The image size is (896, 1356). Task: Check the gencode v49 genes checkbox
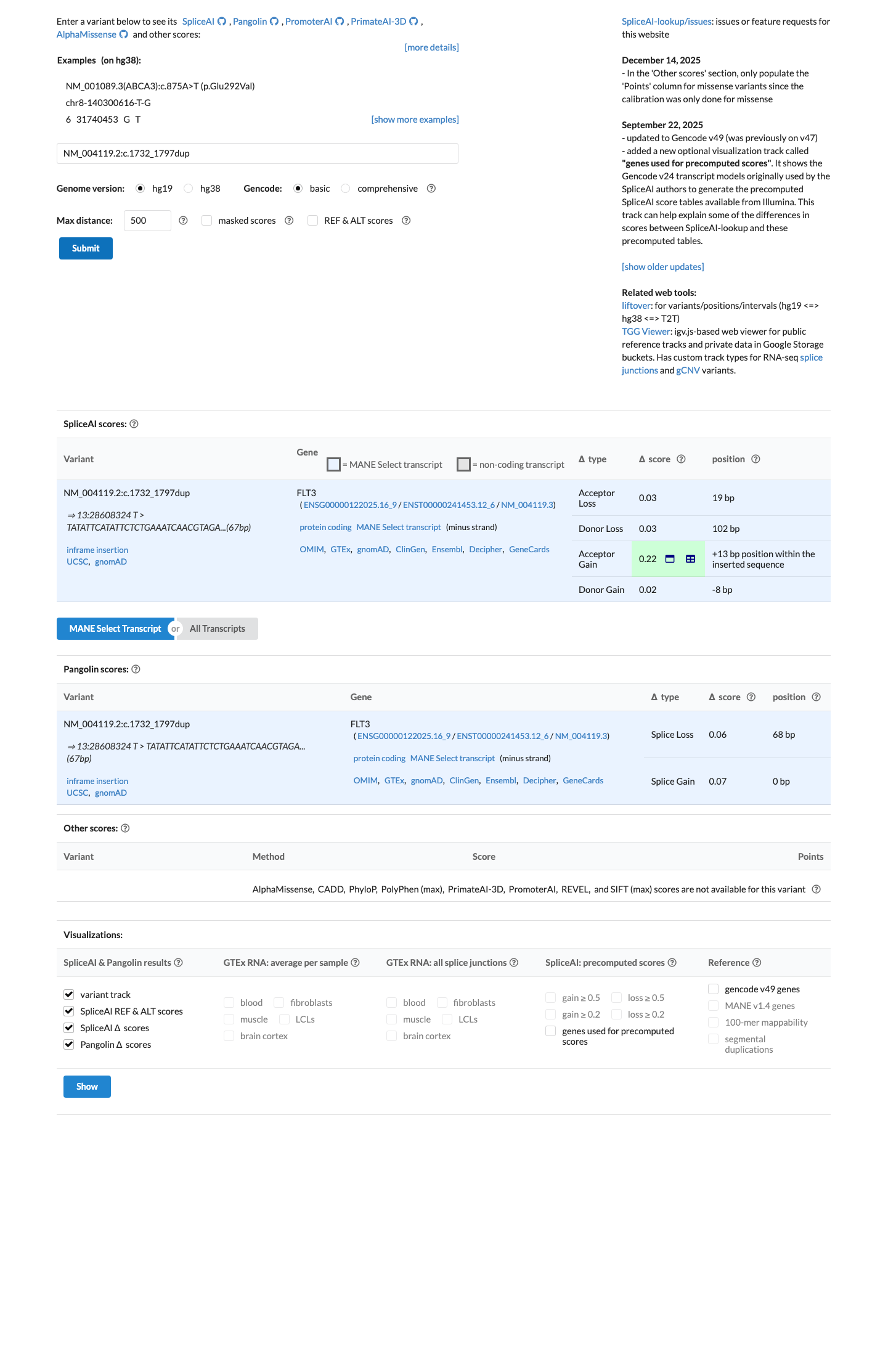point(714,989)
